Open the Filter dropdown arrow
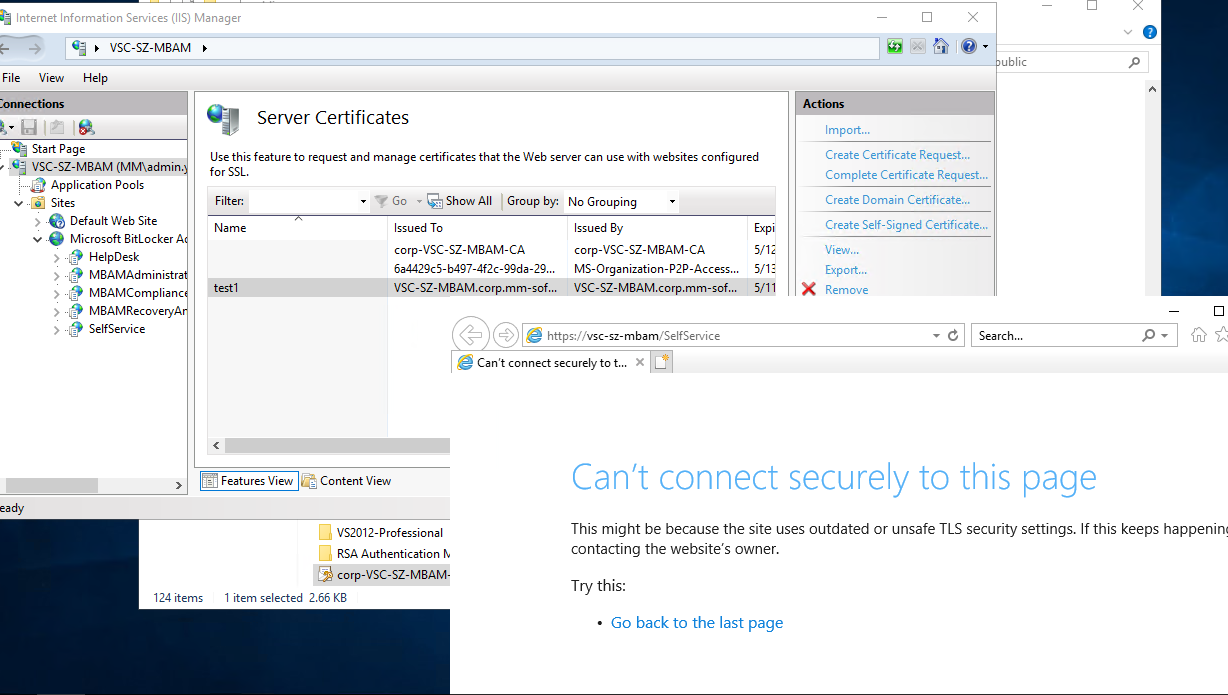The image size is (1228, 695). (364, 200)
